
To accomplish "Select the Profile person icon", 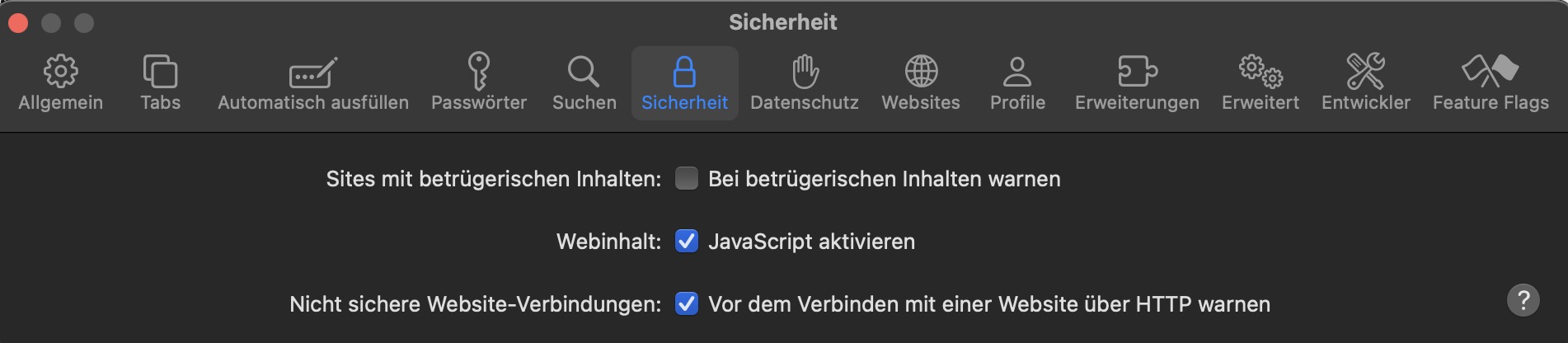I will [x=1017, y=72].
